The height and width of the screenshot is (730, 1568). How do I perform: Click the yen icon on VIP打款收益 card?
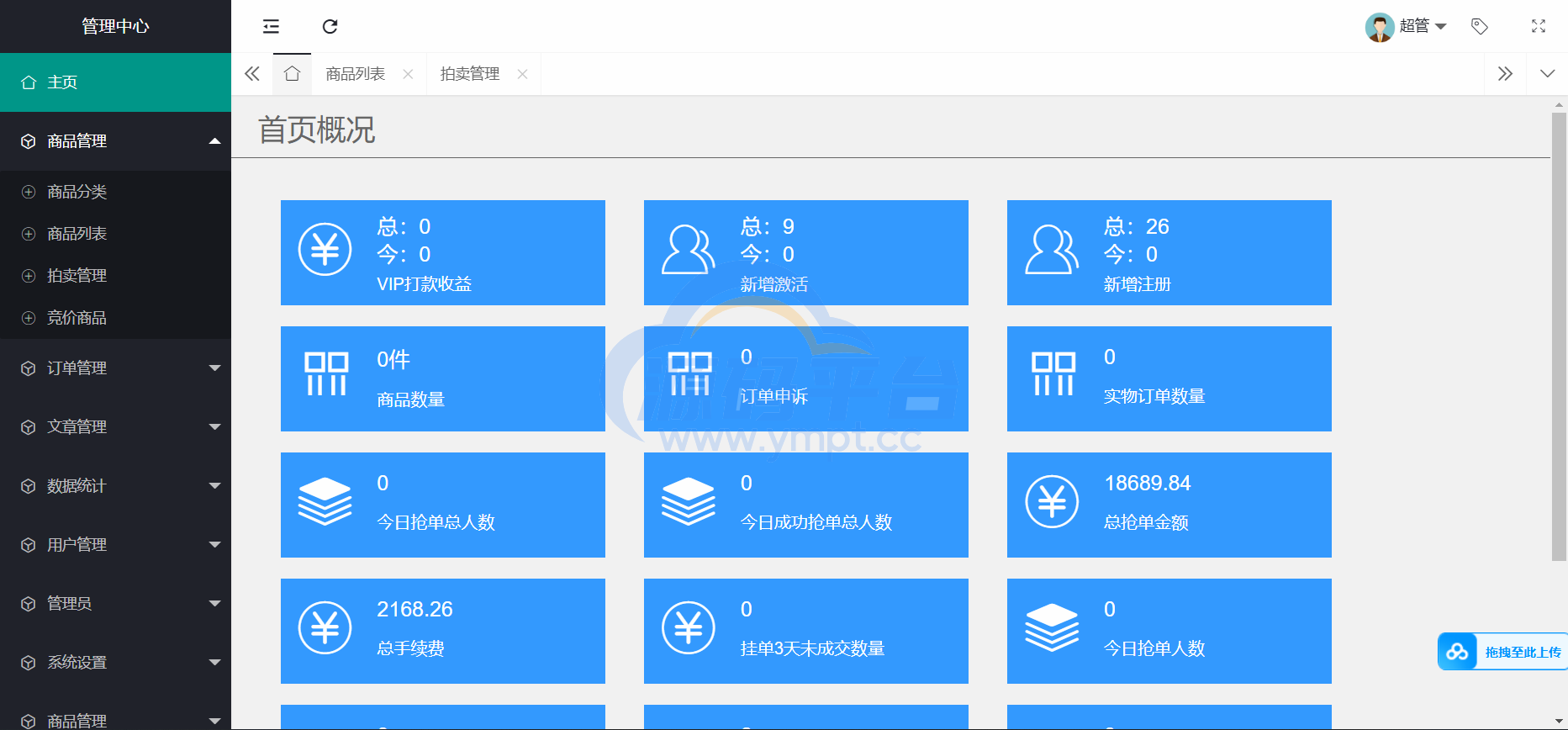click(x=325, y=249)
